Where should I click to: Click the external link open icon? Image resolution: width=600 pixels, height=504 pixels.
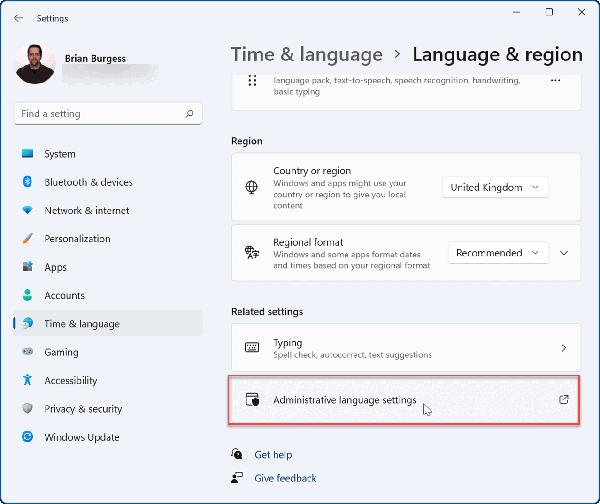[564, 400]
